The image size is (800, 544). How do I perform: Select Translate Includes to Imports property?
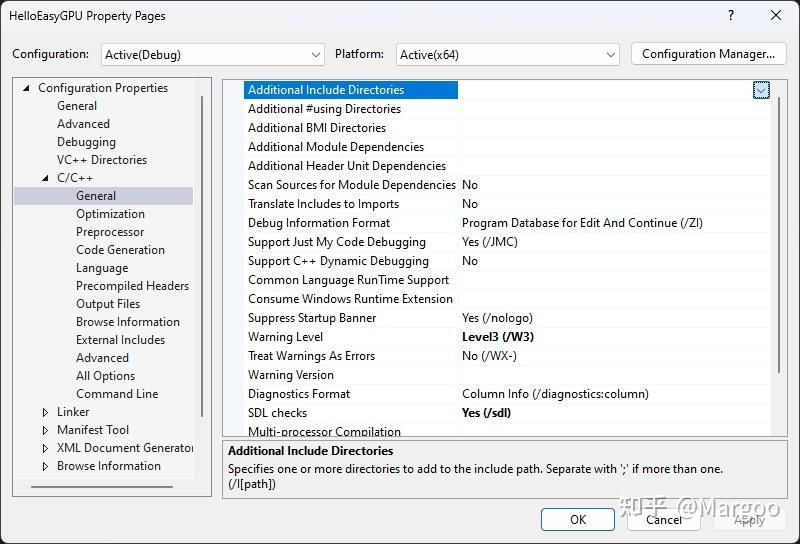[x=323, y=204]
